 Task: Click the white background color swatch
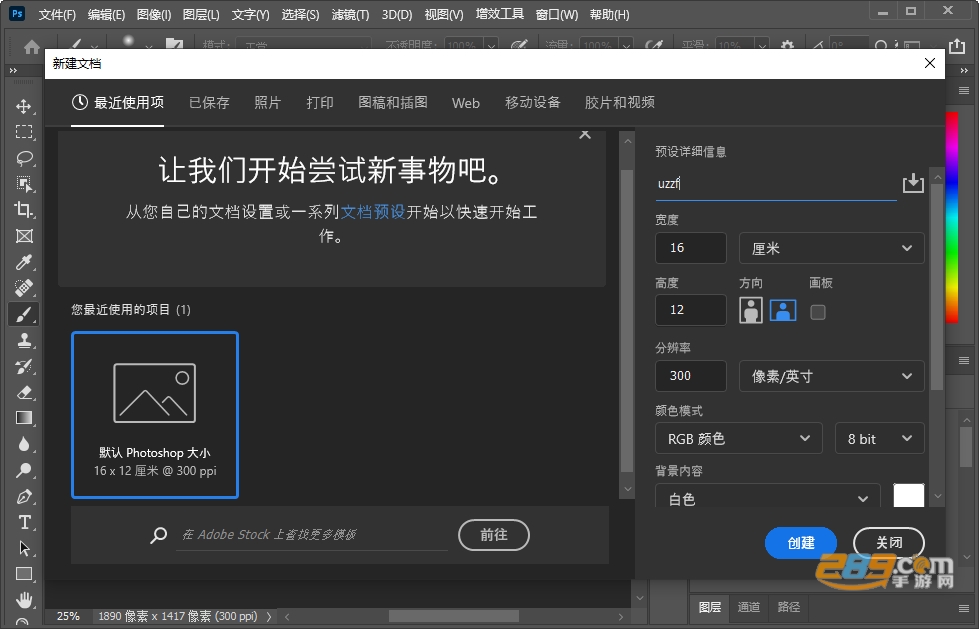pyautogui.click(x=908, y=495)
